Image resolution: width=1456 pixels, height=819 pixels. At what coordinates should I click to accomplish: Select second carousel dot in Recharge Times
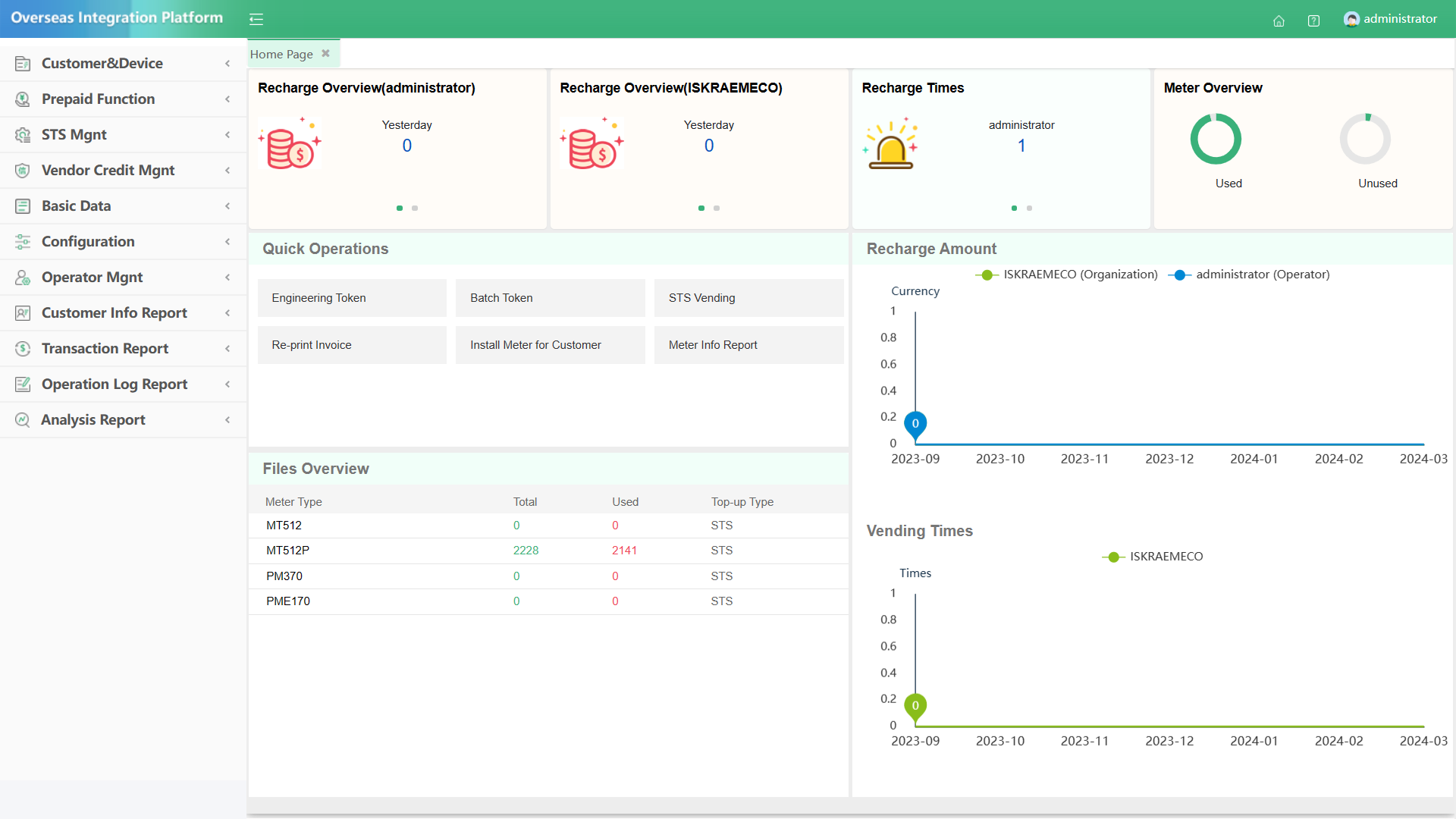(1029, 208)
